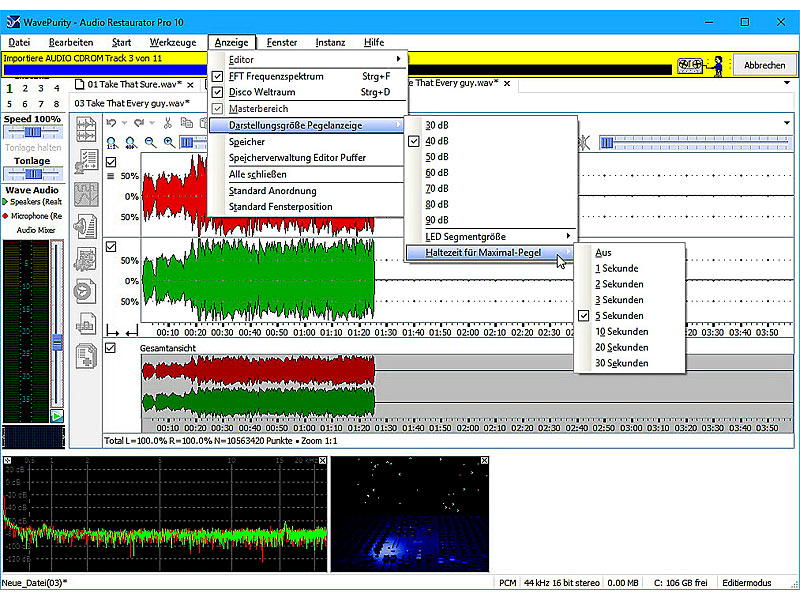
Task: Toggle the Gesamtansicht checkbox
Action: (x=111, y=348)
